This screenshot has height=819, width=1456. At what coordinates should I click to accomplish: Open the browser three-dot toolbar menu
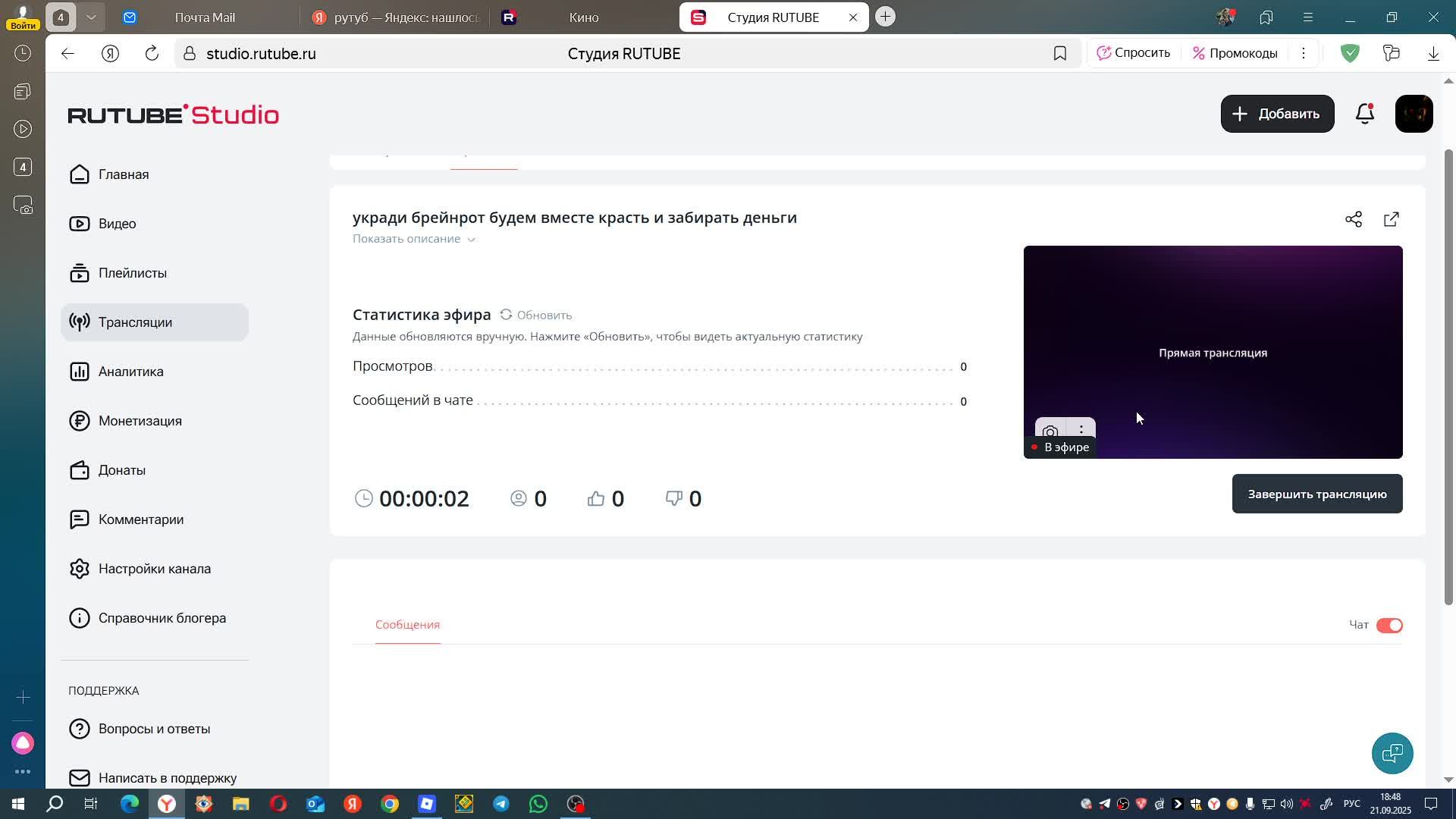pyautogui.click(x=1303, y=53)
